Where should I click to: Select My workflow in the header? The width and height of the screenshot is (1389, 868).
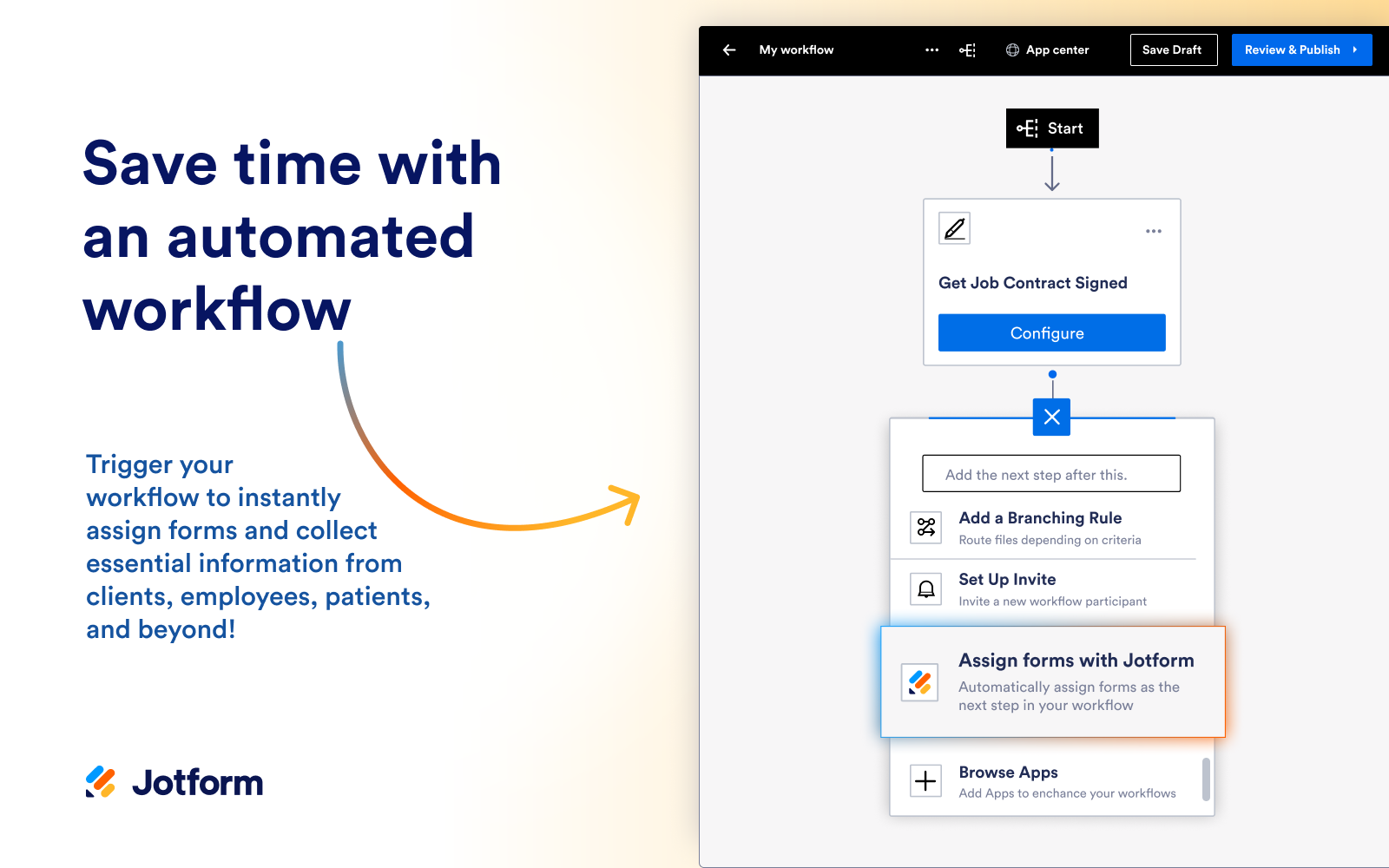[796, 49]
